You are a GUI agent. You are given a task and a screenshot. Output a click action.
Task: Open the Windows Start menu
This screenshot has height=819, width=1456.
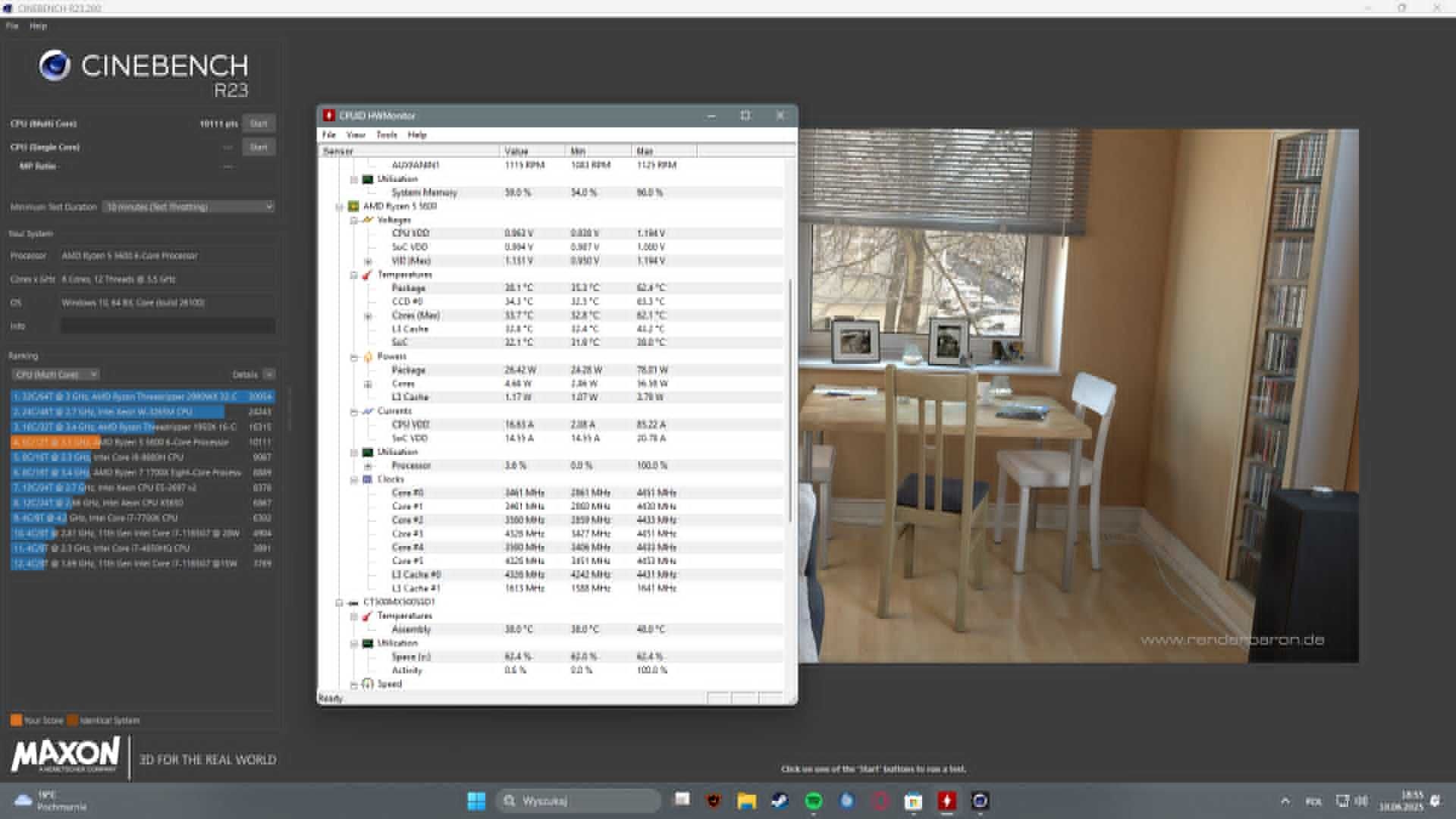476,801
